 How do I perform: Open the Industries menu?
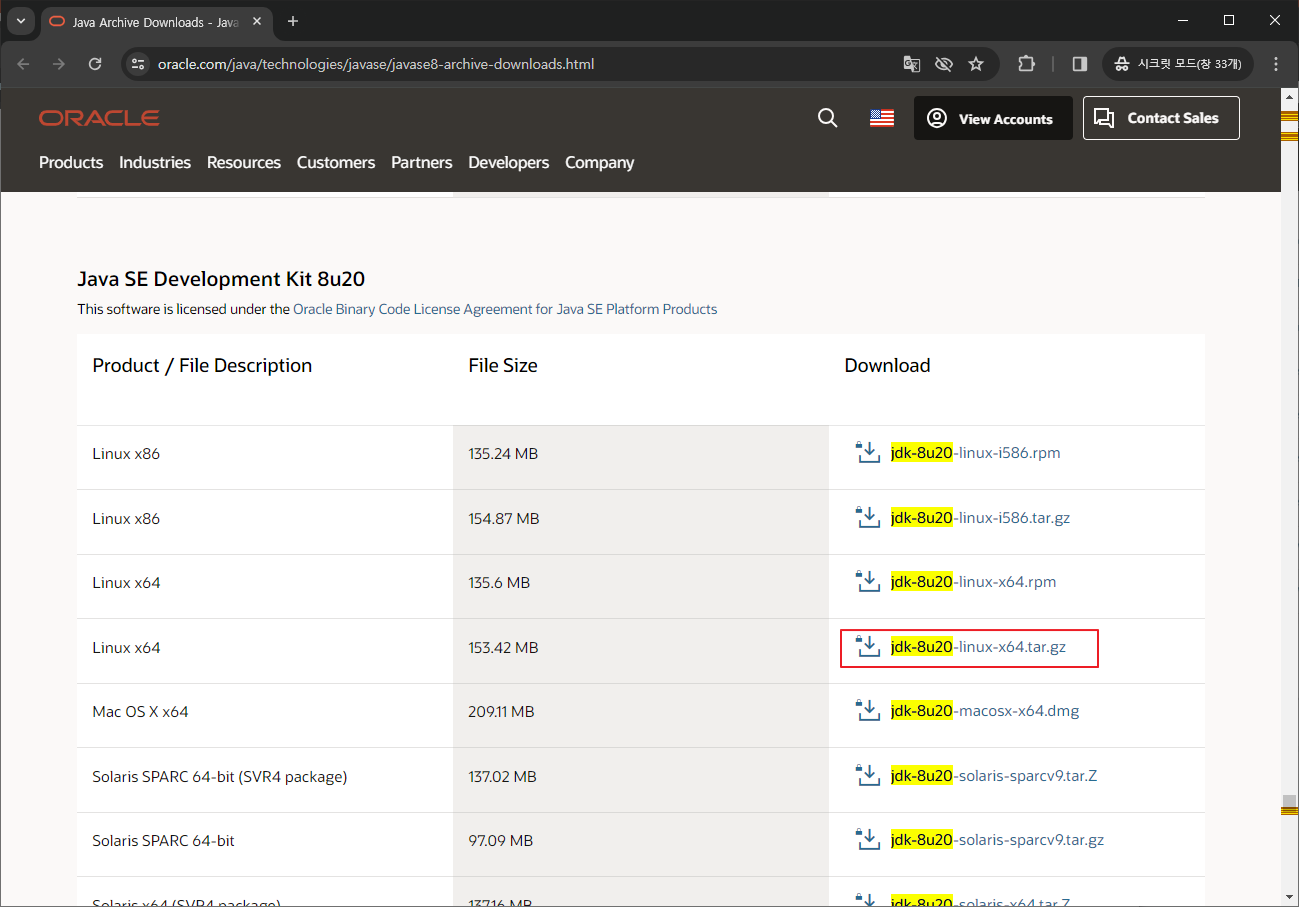coord(155,162)
